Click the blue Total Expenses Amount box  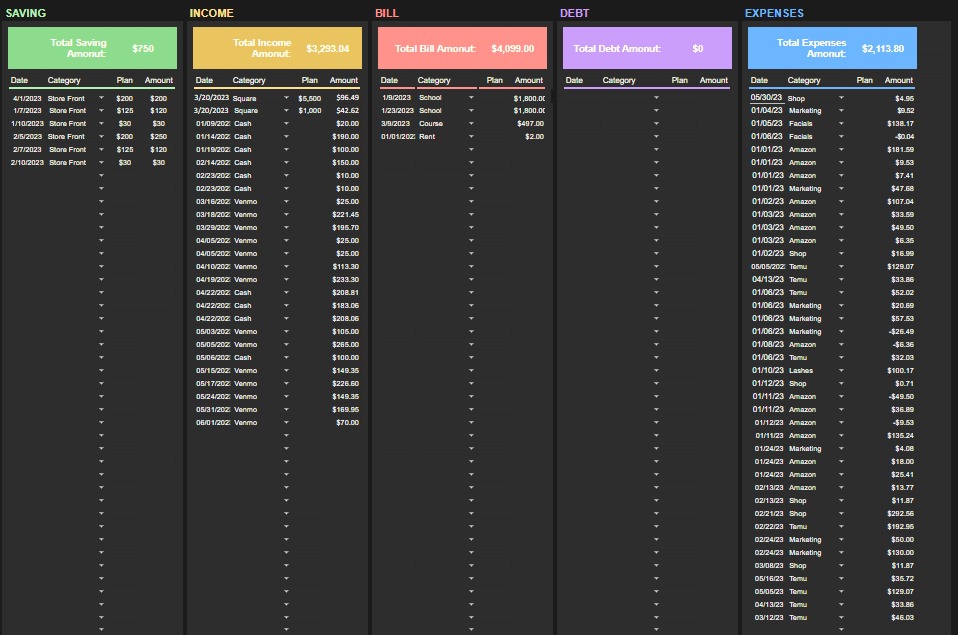(x=832, y=48)
